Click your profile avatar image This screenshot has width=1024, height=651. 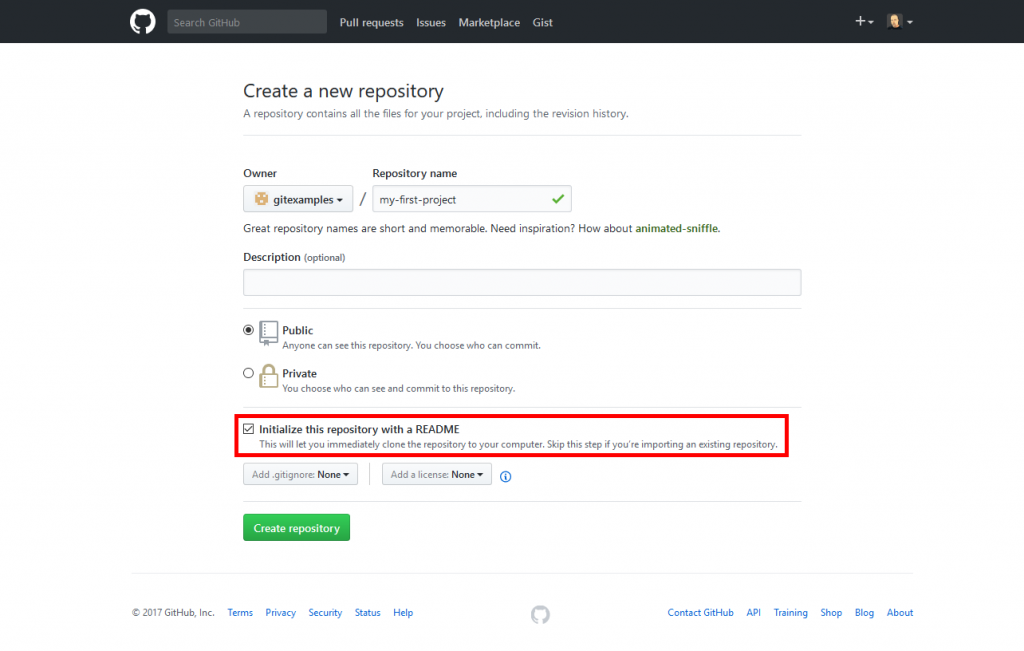[x=893, y=21]
